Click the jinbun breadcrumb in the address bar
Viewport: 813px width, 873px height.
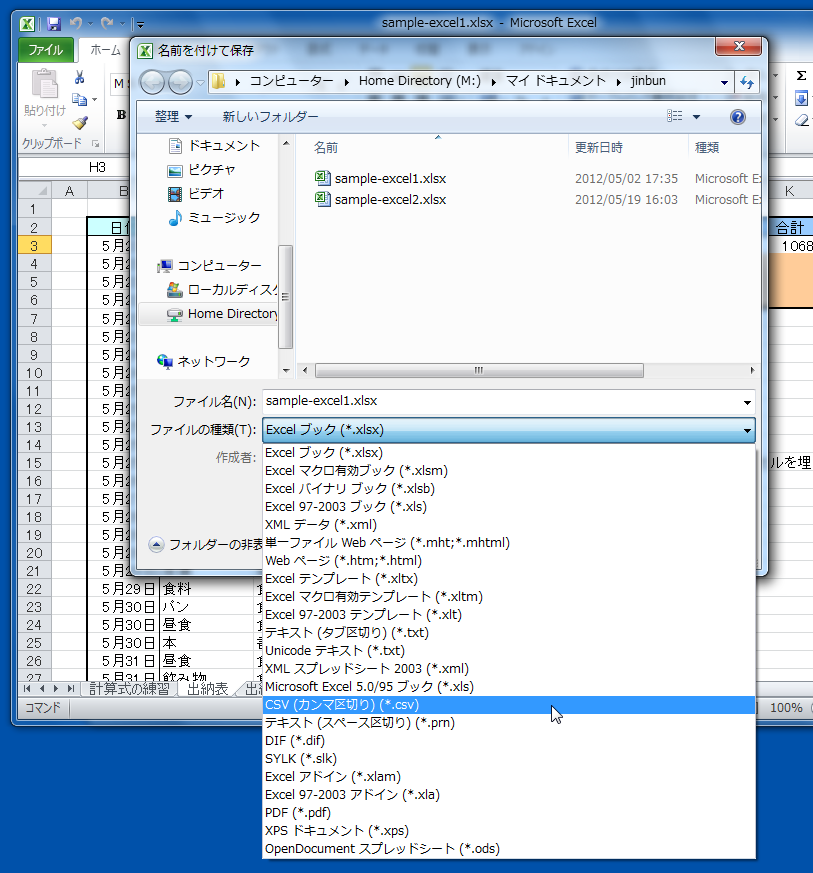tap(648, 81)
